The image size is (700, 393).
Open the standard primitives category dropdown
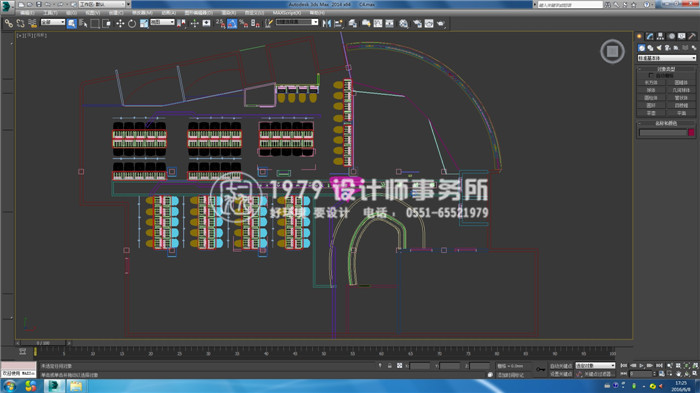tap(667, 58)
